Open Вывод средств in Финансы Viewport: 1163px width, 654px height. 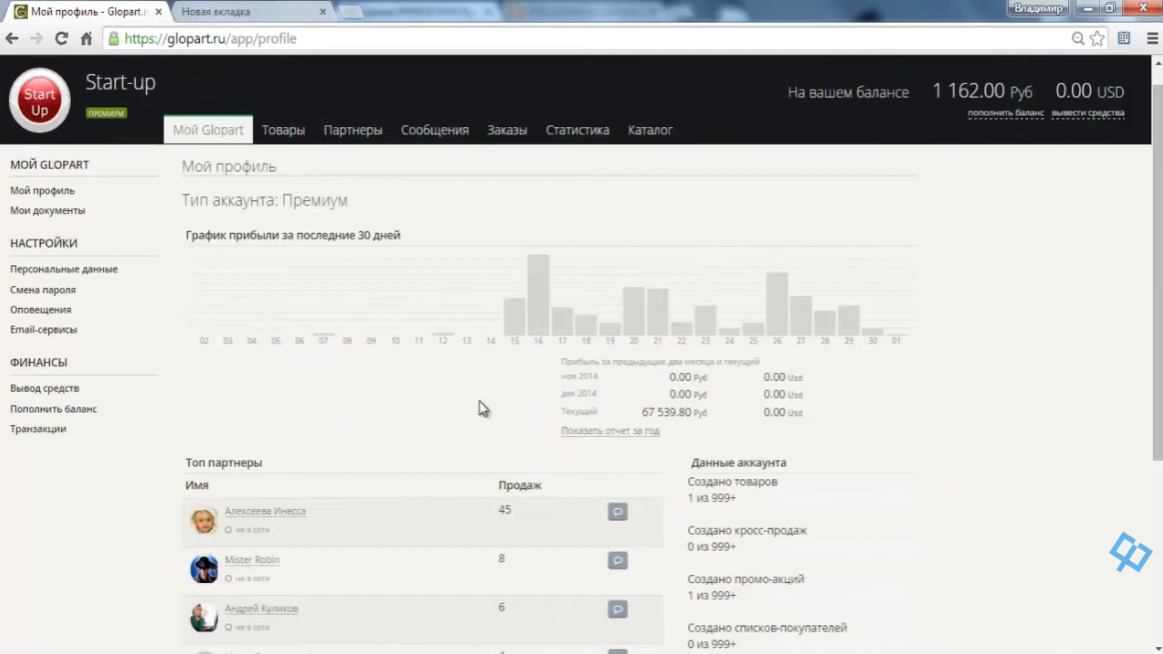[x=45, y=389]
